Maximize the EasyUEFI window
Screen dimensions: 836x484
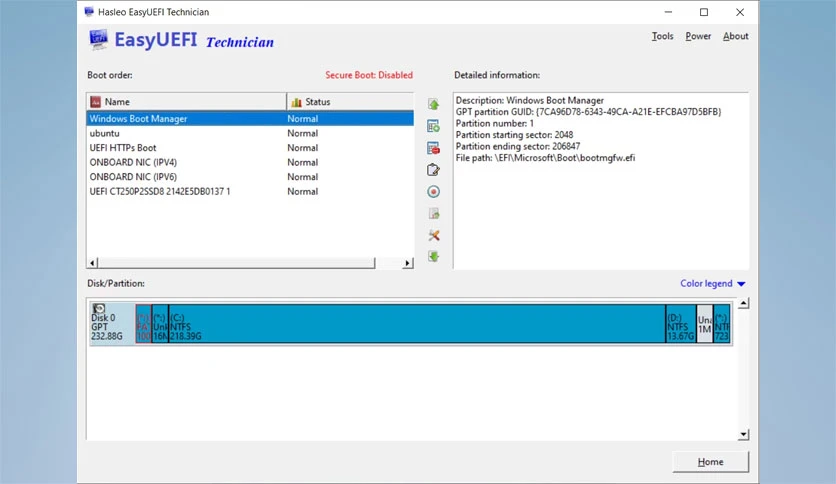pyautogui.click(x=704, y=12)
